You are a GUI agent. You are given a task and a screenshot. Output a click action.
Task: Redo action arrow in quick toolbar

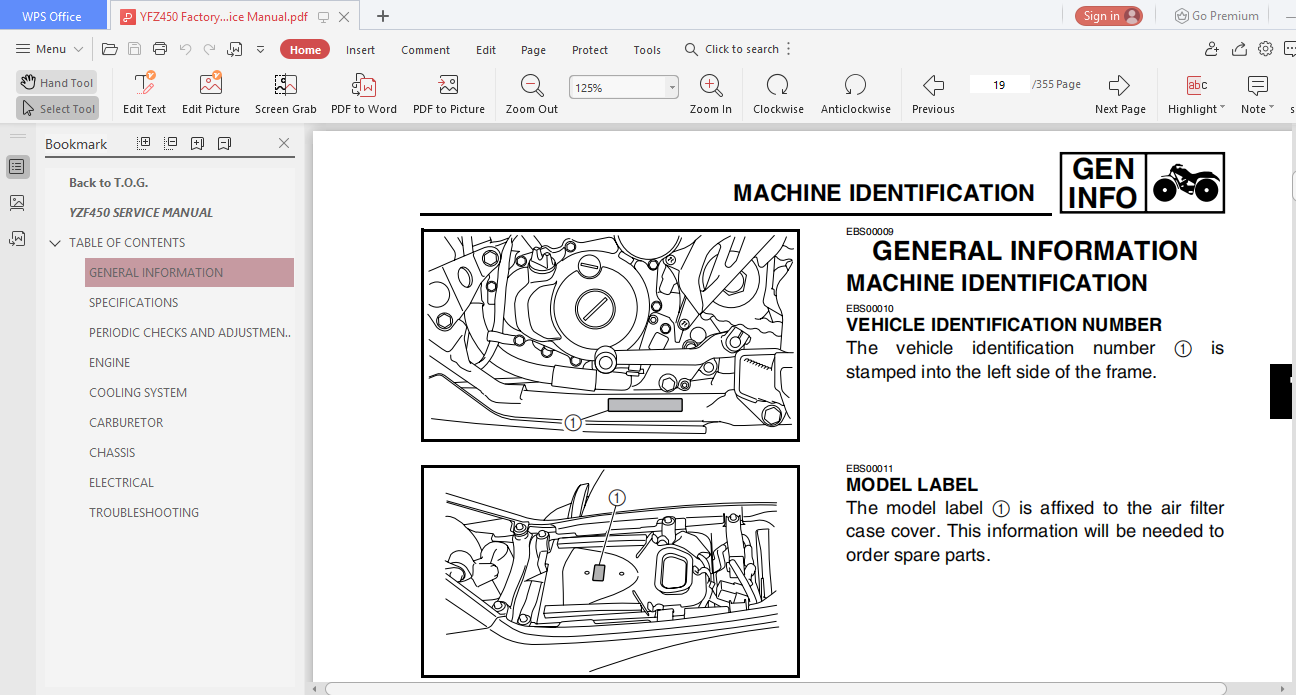(210, 49)
